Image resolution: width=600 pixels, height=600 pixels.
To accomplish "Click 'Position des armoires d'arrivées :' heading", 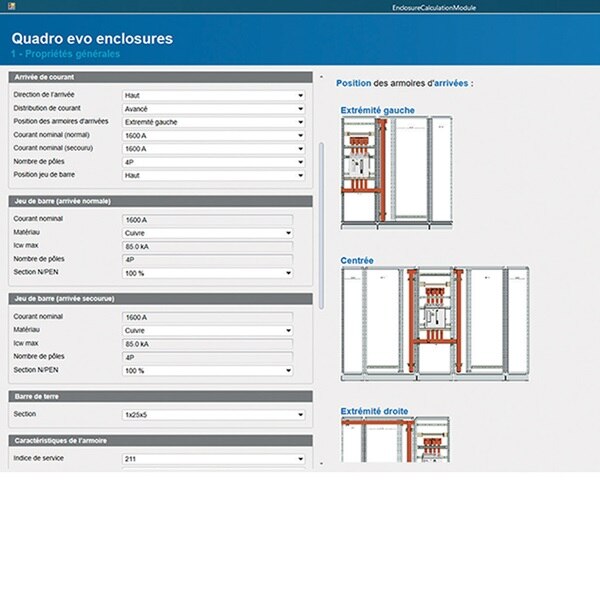I will click(404, 83).
